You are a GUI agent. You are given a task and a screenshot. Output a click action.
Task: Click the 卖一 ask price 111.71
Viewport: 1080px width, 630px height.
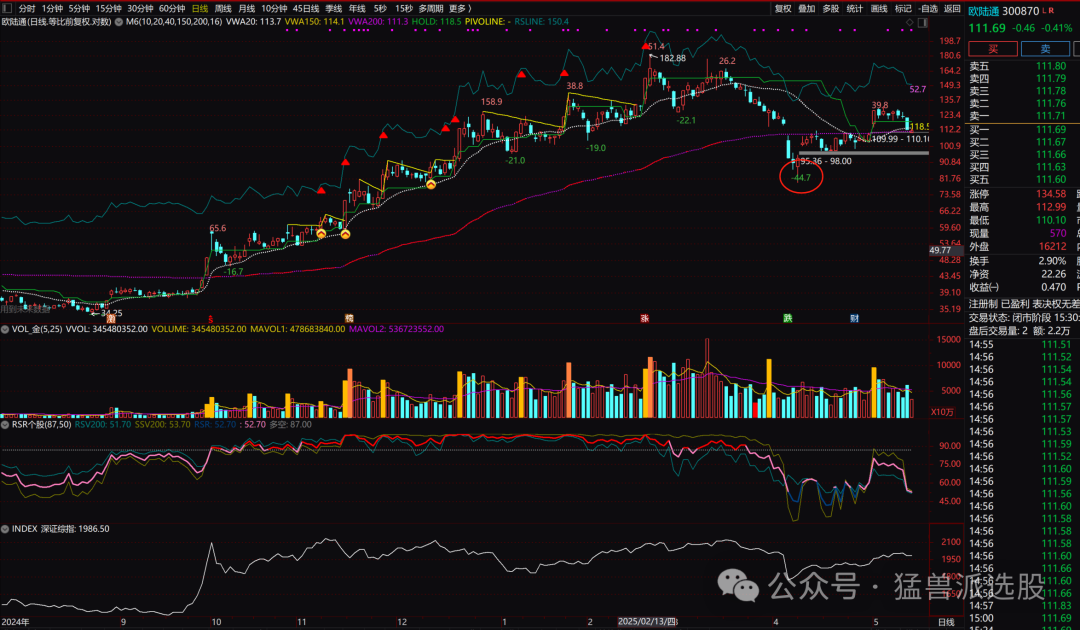point(1051,116)
